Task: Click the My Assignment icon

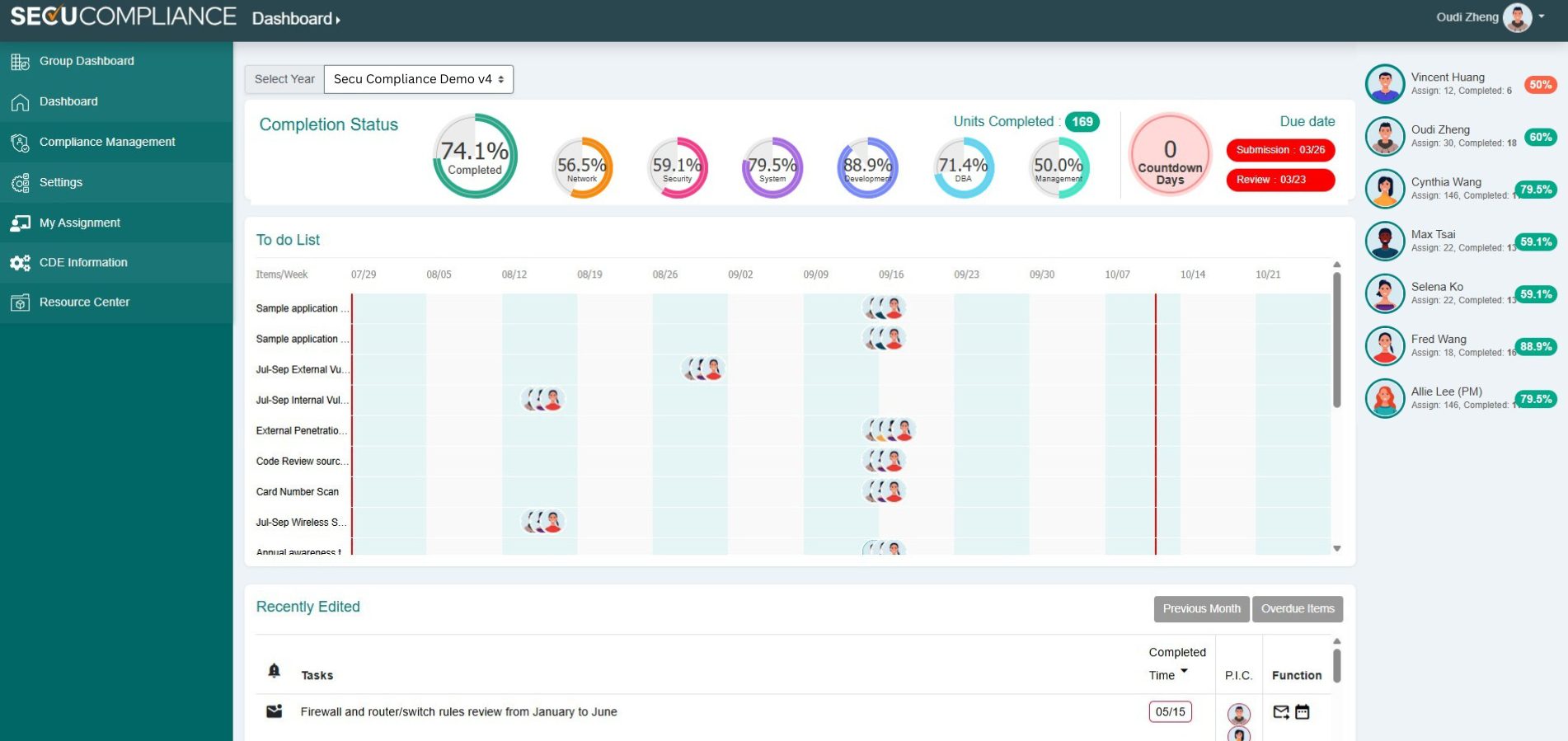Action: pyautogui.click(x=20, y=223)
